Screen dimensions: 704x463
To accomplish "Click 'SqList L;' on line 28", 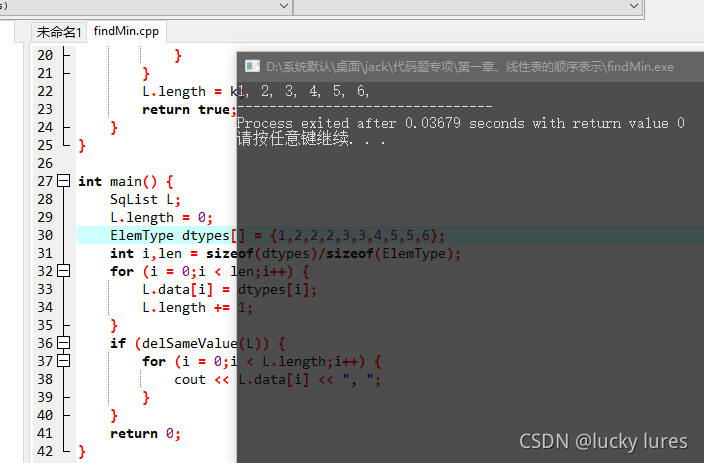I will [145, 199].
